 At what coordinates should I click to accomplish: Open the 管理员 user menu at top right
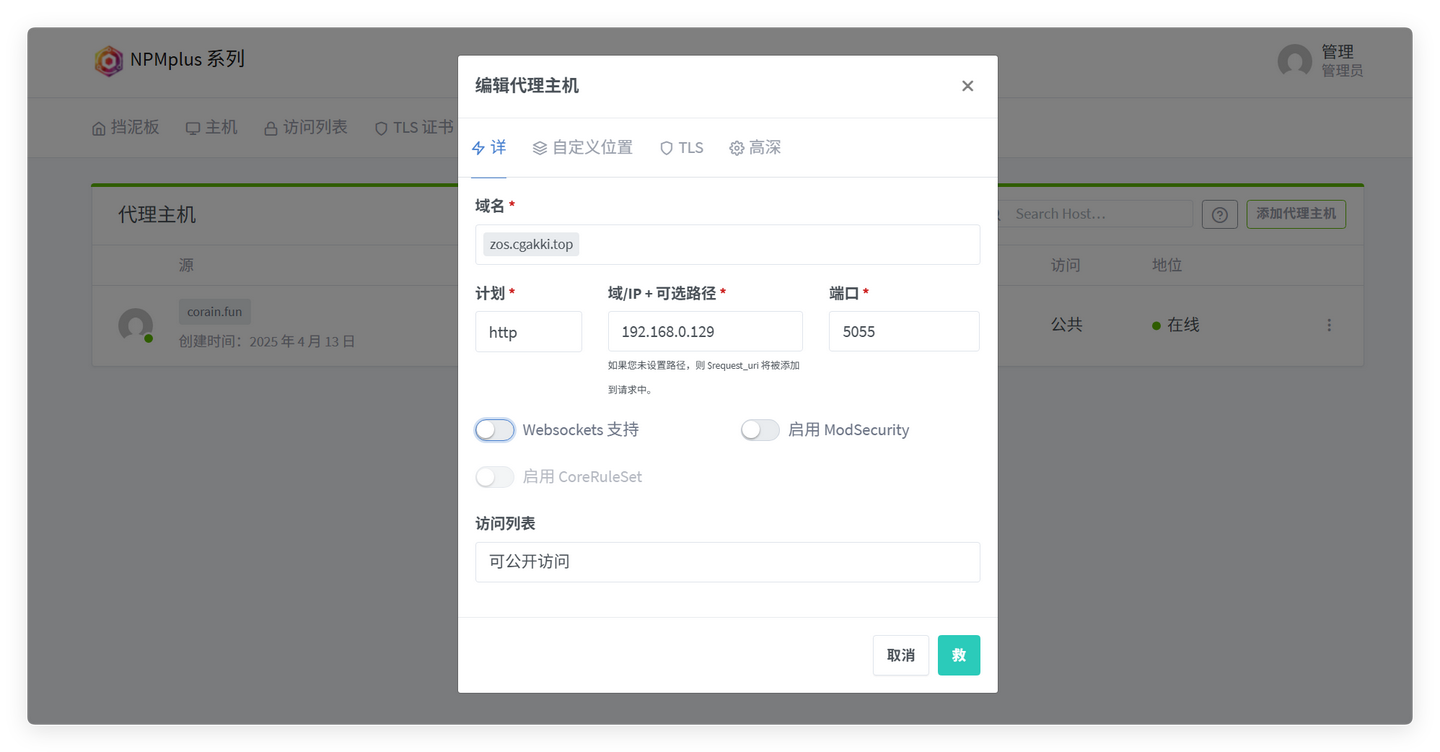[x=1320, y=60]
